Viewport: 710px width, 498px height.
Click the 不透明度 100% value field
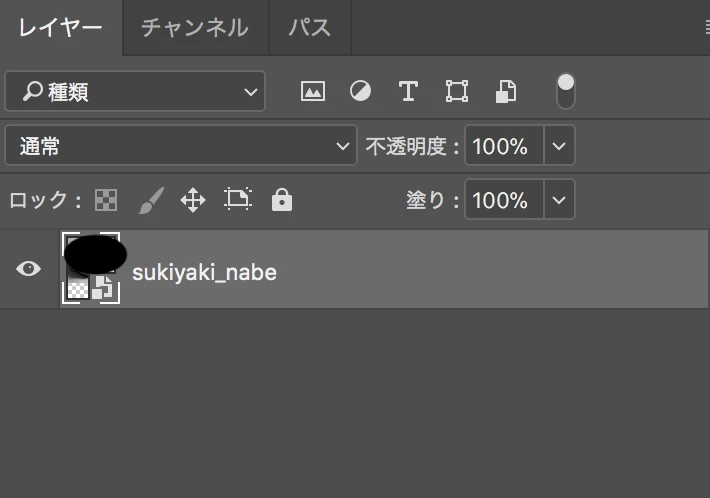[504, 146]
